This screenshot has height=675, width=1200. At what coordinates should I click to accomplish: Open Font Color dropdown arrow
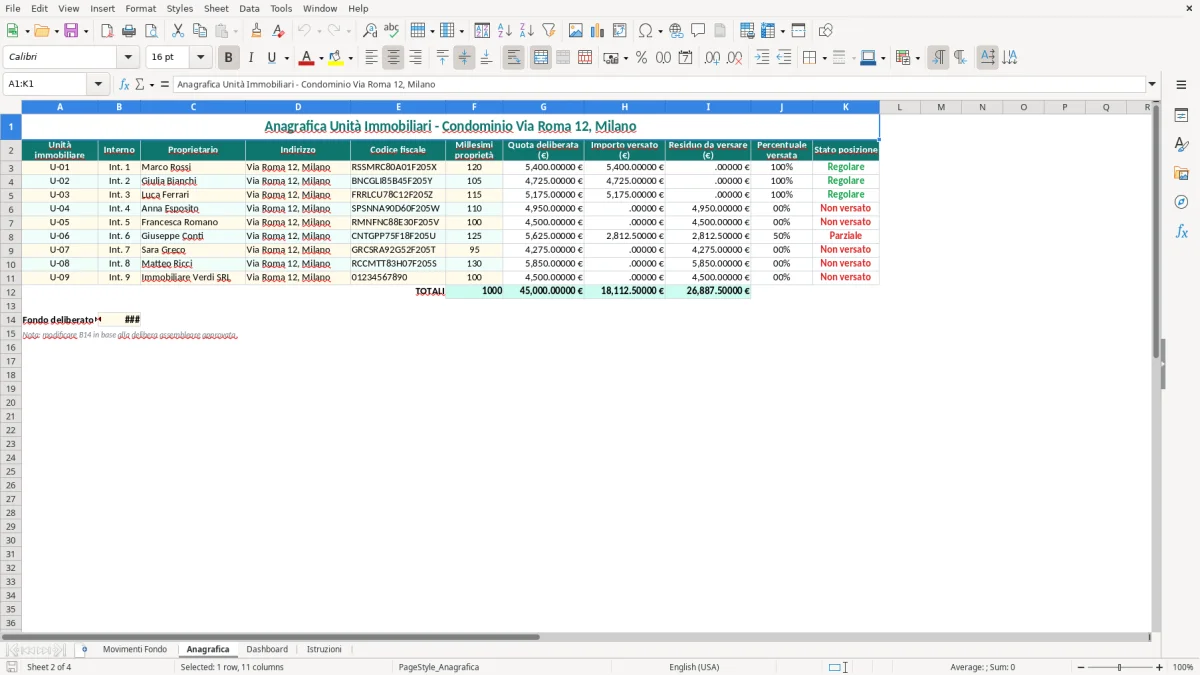tap(321, 58)
